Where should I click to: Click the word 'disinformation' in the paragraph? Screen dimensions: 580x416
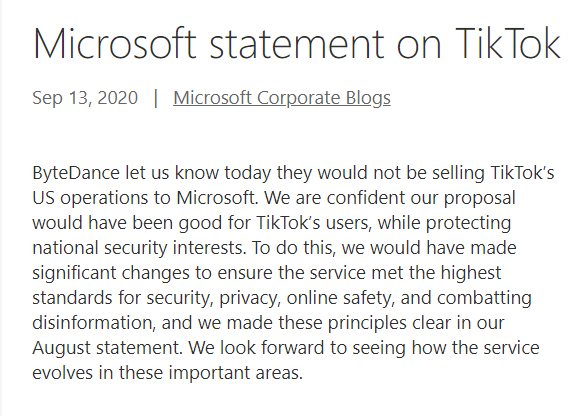pyautogui.click(x=92, y=323)
